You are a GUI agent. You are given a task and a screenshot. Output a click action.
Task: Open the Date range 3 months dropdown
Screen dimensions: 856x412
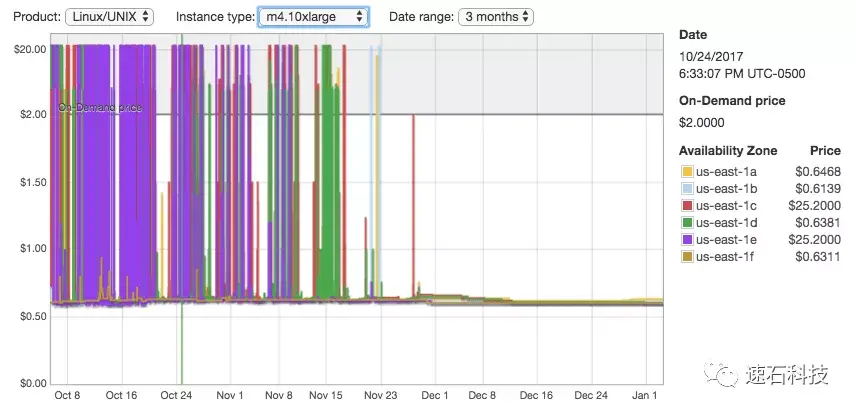(496, 17)
